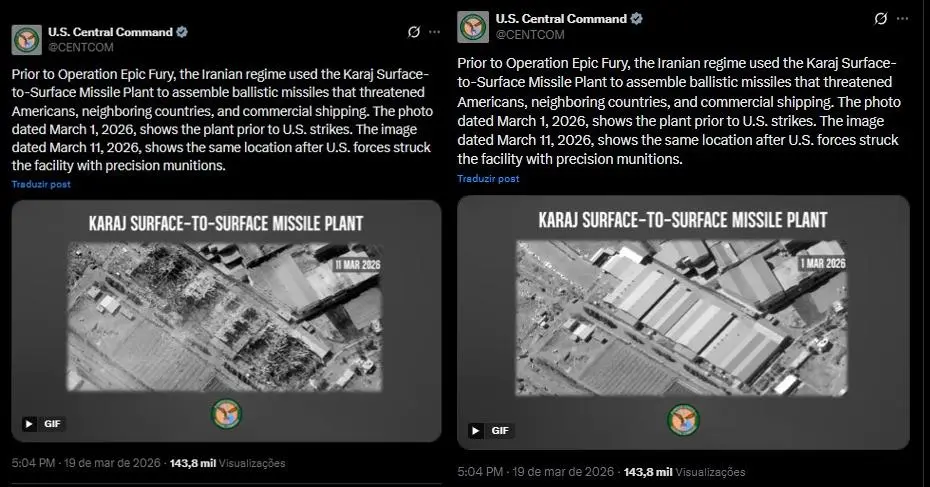The width and height of the screenshot is (930, 487).
Task: Open the three-dot More menu on the left post
Action: click(x=434, y=32)
